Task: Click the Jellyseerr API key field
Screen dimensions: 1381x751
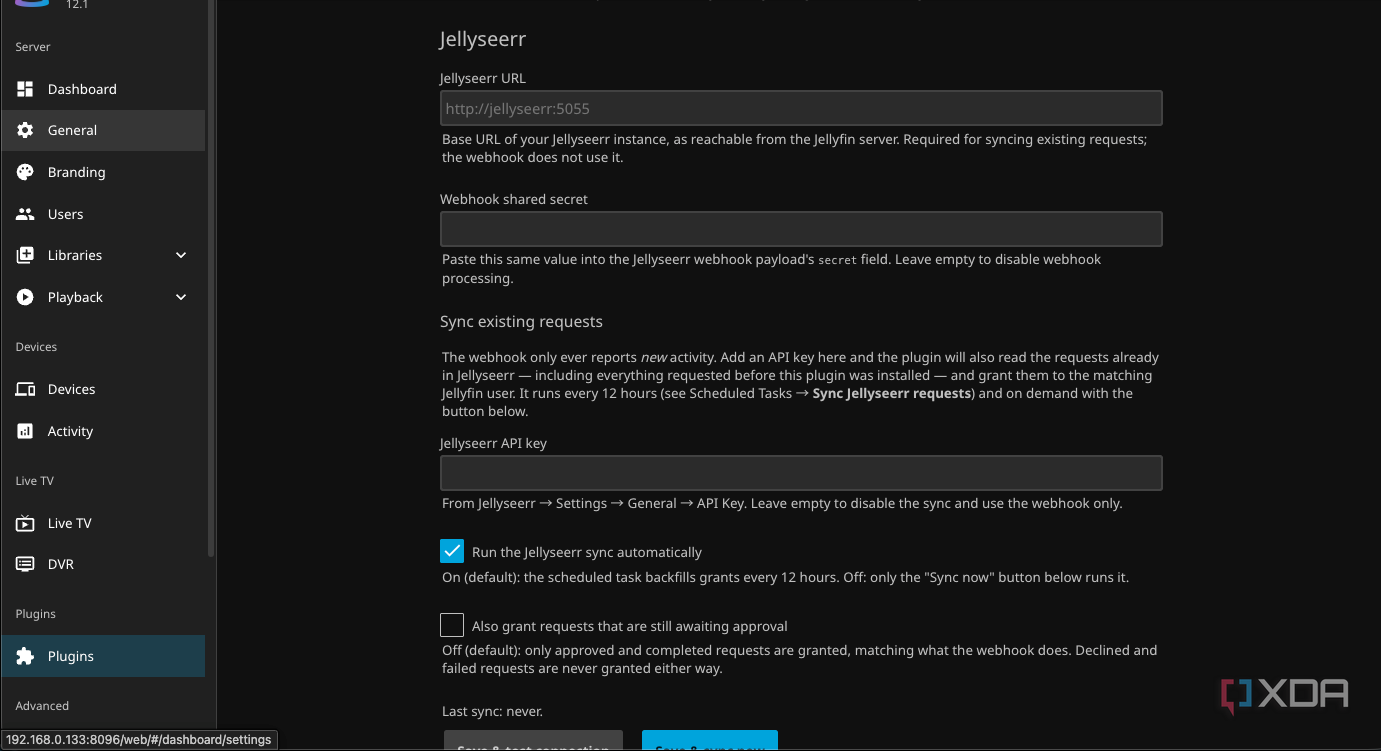Action: coord(801,473)
